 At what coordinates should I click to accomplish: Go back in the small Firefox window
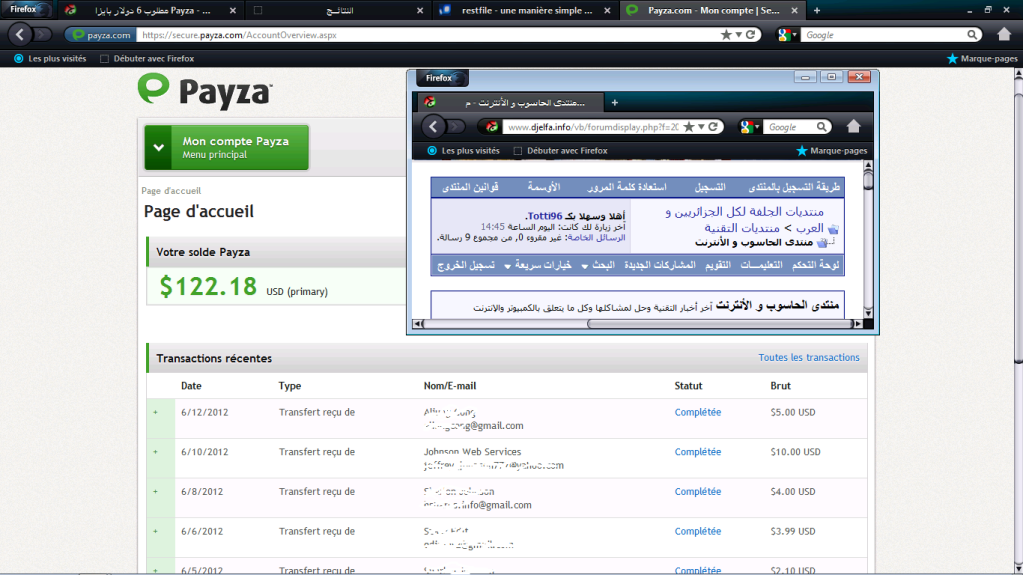433,127
